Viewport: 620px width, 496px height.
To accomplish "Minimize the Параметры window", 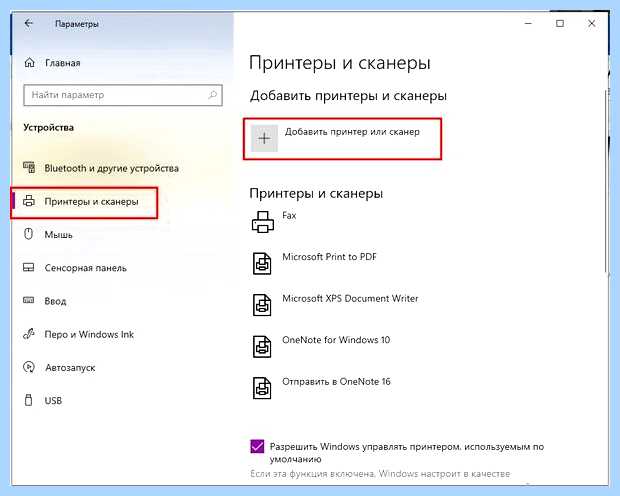I will [528, 23].
